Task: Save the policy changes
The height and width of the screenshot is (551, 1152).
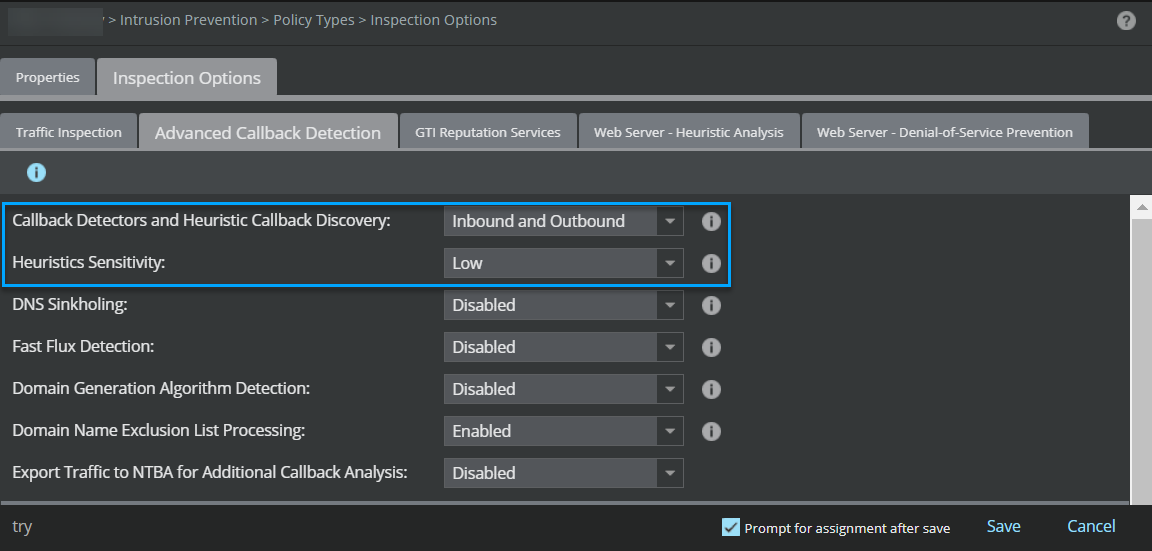Action: click(1004, 526)
